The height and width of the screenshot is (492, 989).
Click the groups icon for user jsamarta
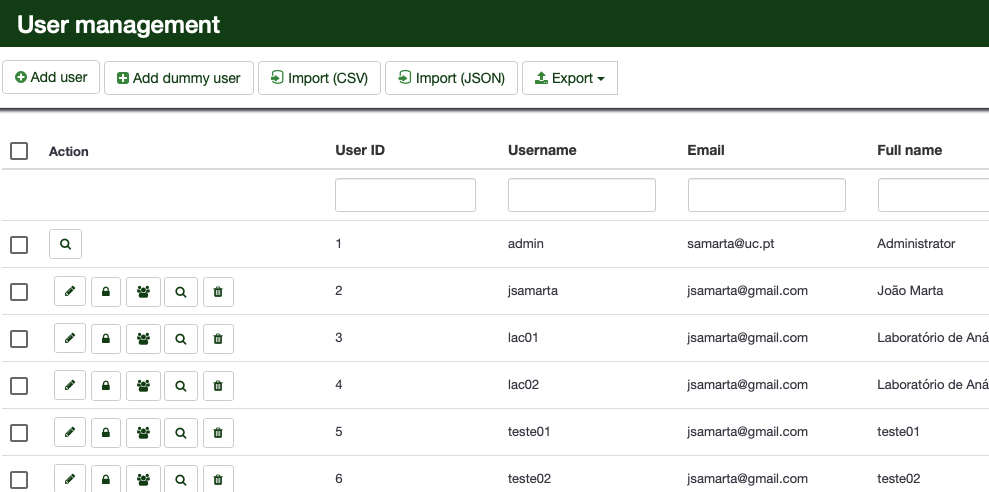(x=143, y=292)
